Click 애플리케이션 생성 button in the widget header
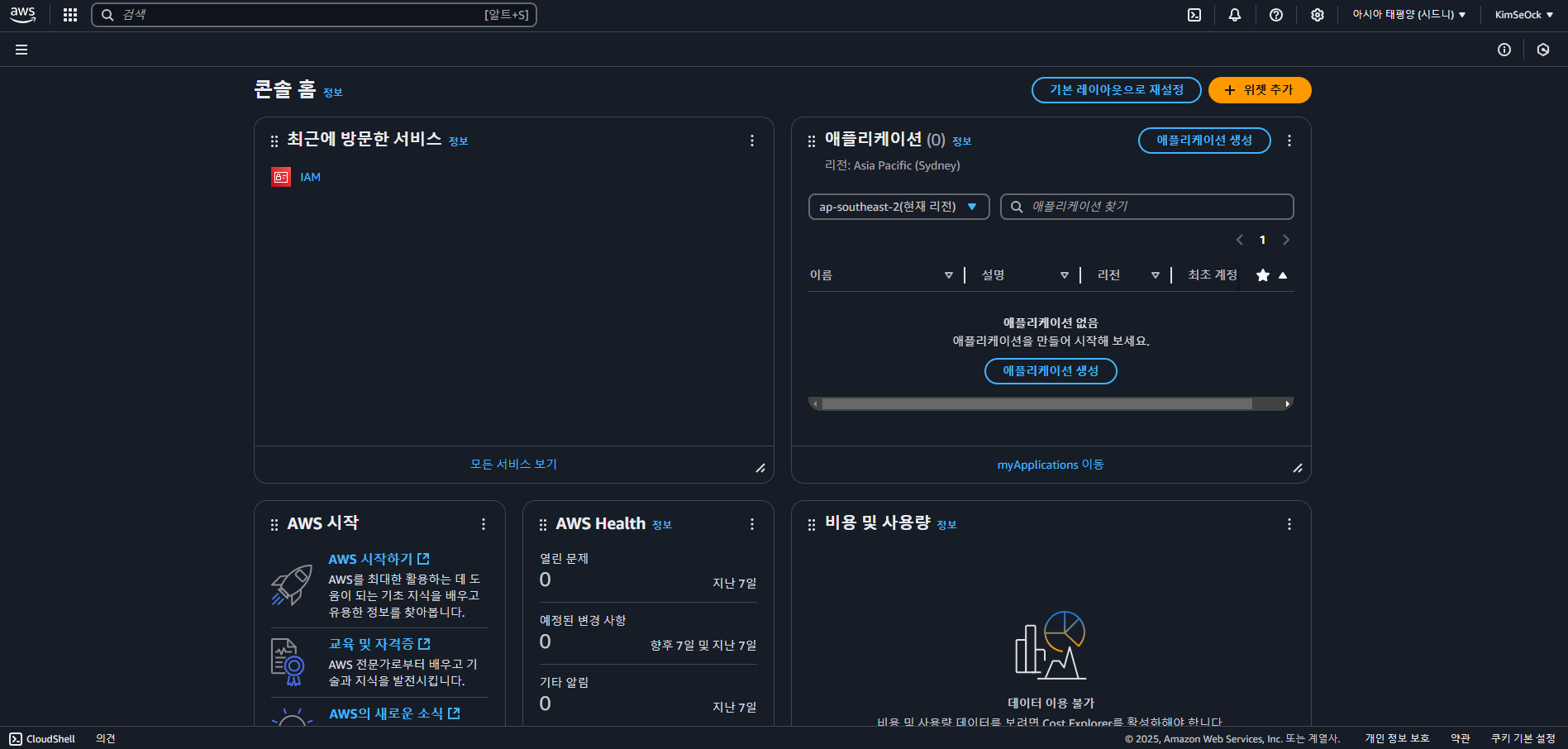Viewport: 1568px width, 749px height. (x=1204, y=141)
